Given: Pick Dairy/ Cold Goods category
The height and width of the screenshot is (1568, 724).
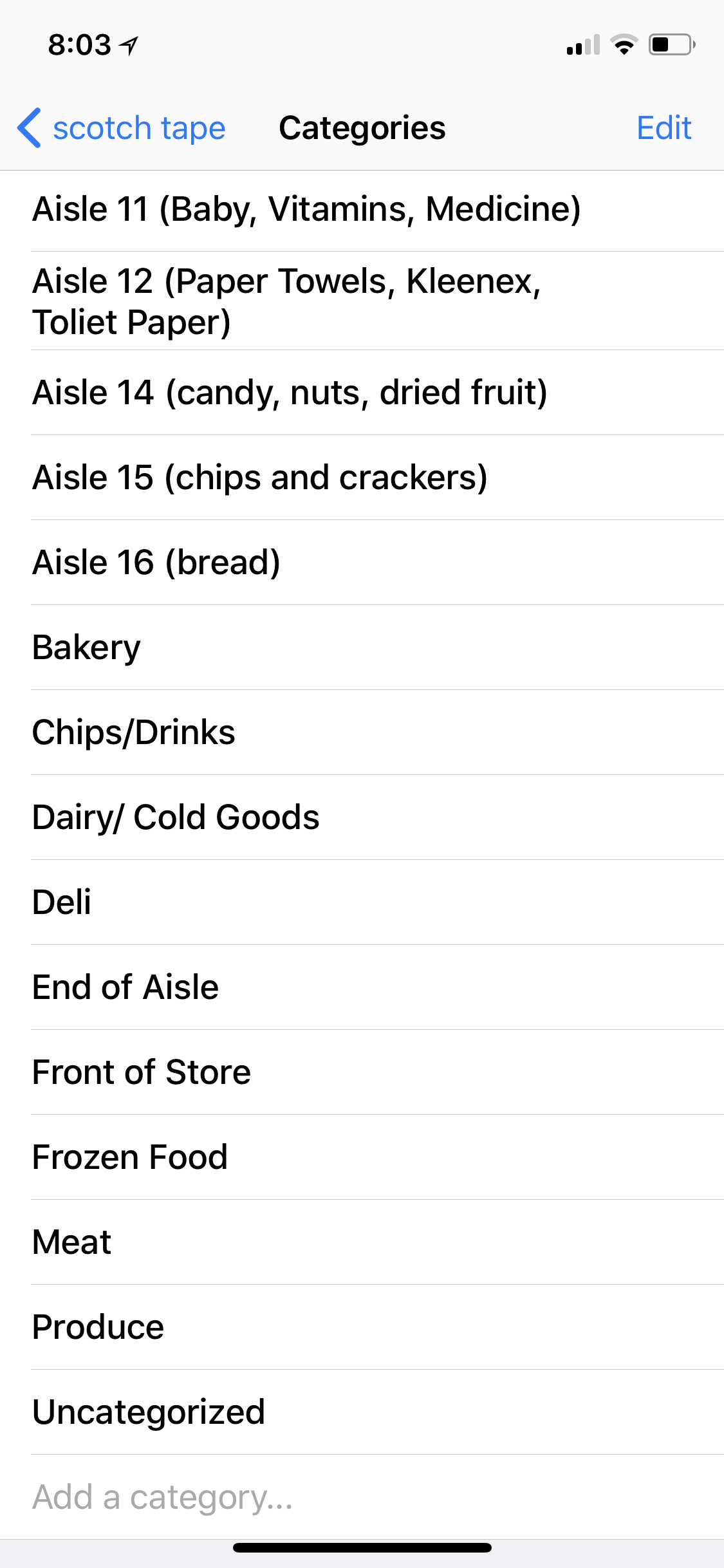Looking at the screenshot, I should click(176, 817).
